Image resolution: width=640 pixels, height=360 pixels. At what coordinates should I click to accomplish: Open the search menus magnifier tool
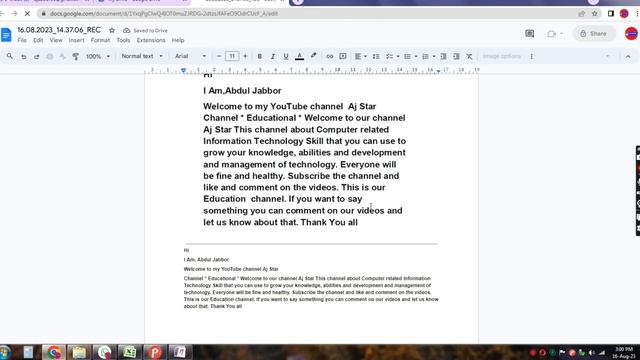point(9,56)
